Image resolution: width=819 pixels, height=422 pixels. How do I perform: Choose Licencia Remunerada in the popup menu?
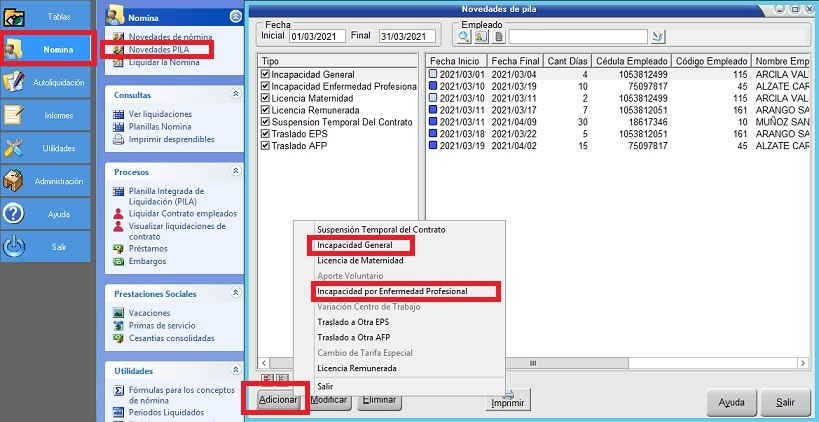tap(356, 368)
